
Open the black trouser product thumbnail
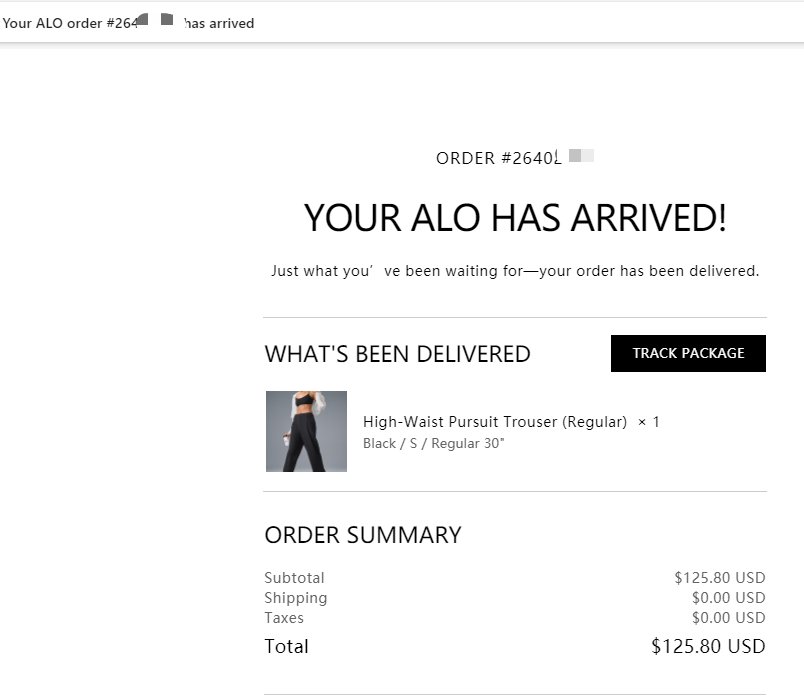pos(306,431)
